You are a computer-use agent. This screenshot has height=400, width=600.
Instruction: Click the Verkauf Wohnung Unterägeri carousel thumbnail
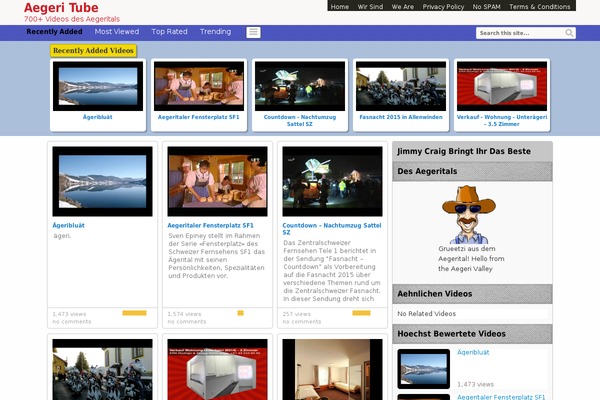tap(502, 86)
